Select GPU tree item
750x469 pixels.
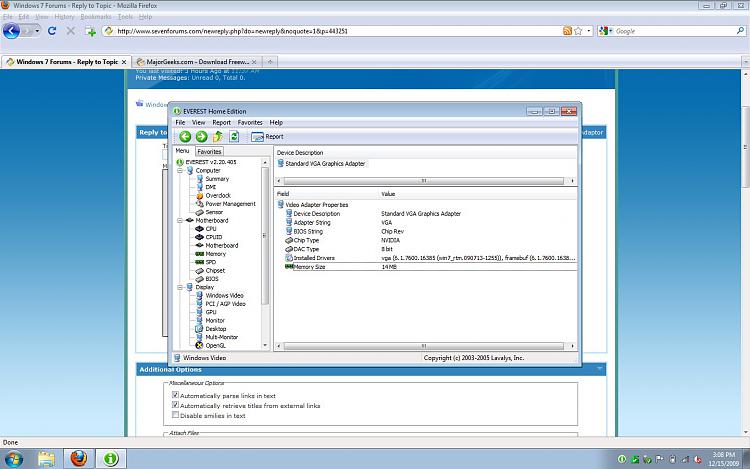pos(211,312)
